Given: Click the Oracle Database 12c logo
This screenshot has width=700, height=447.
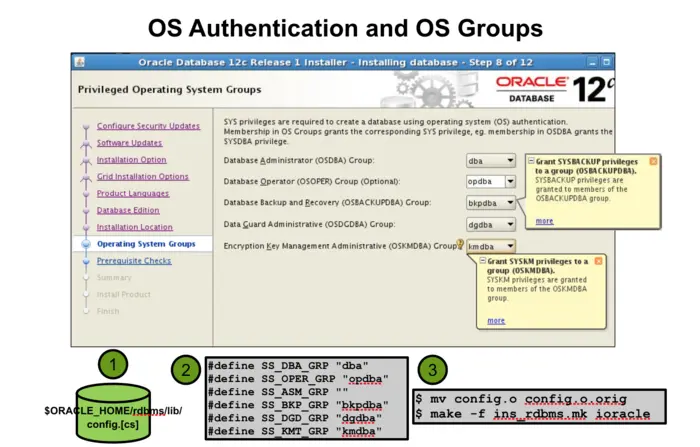Looking at the screenshot, I should point(554,89).
